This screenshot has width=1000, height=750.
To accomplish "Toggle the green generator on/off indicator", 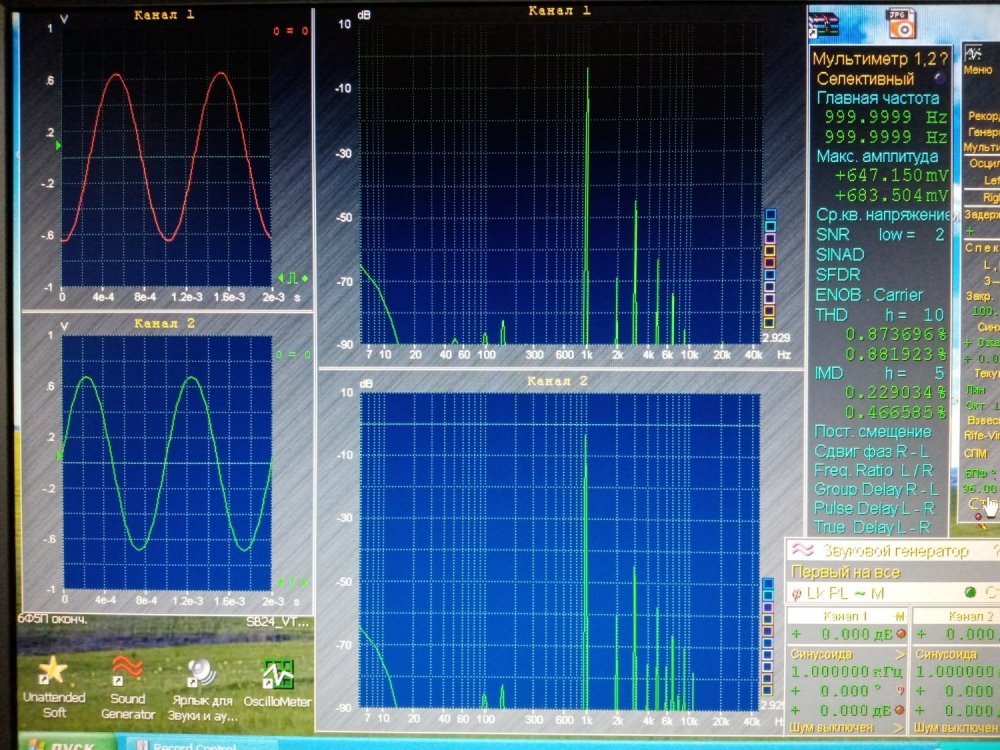I will 941,594.
